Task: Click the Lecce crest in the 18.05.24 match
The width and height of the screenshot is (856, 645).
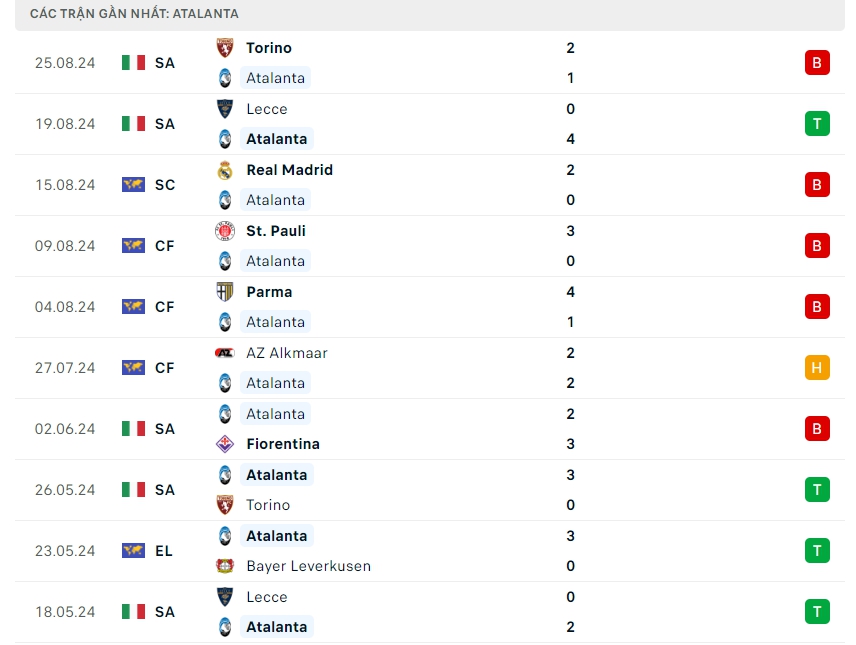Action: click(x=225, y=597)
